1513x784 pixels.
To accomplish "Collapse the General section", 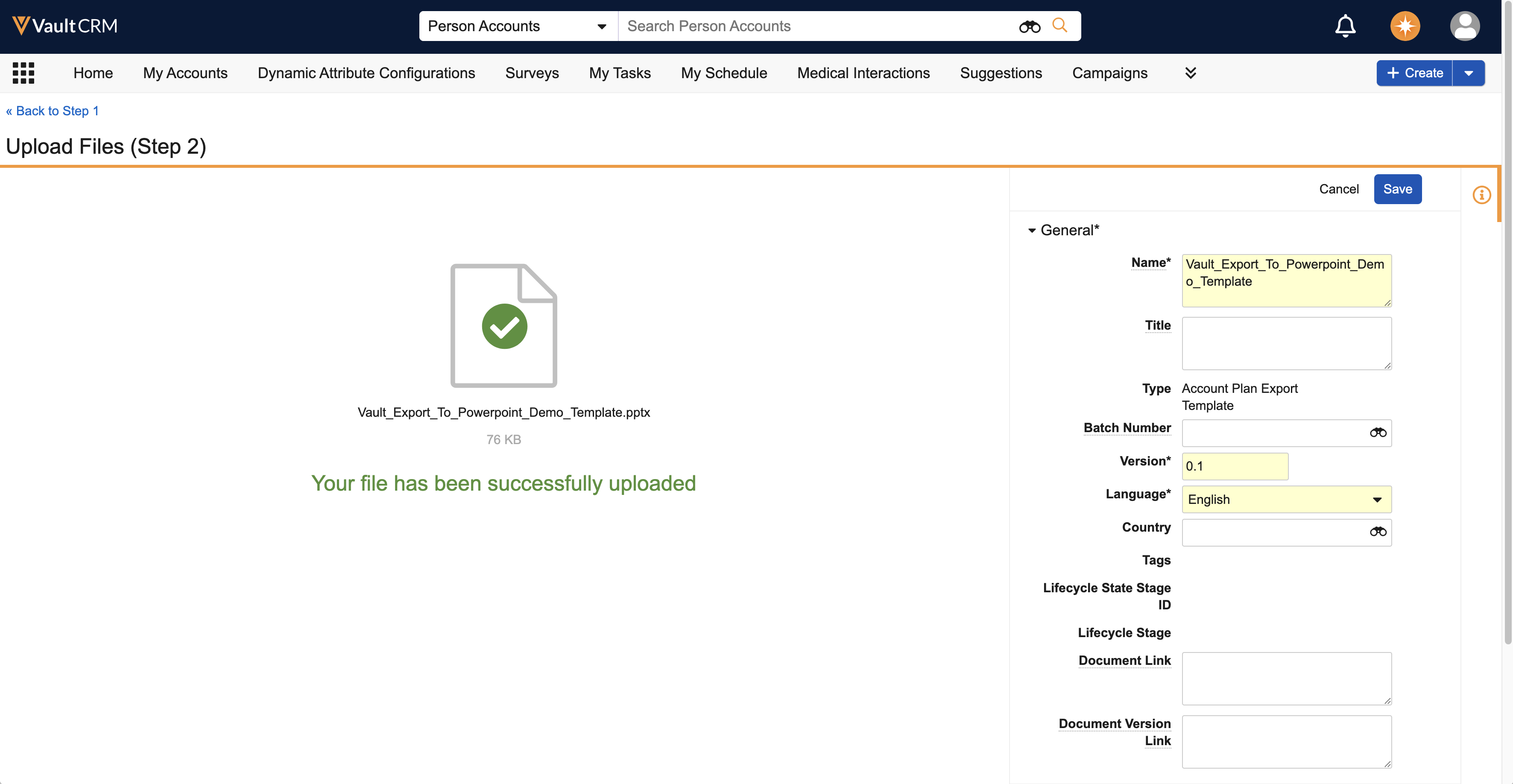I will tap(1032, 231).
